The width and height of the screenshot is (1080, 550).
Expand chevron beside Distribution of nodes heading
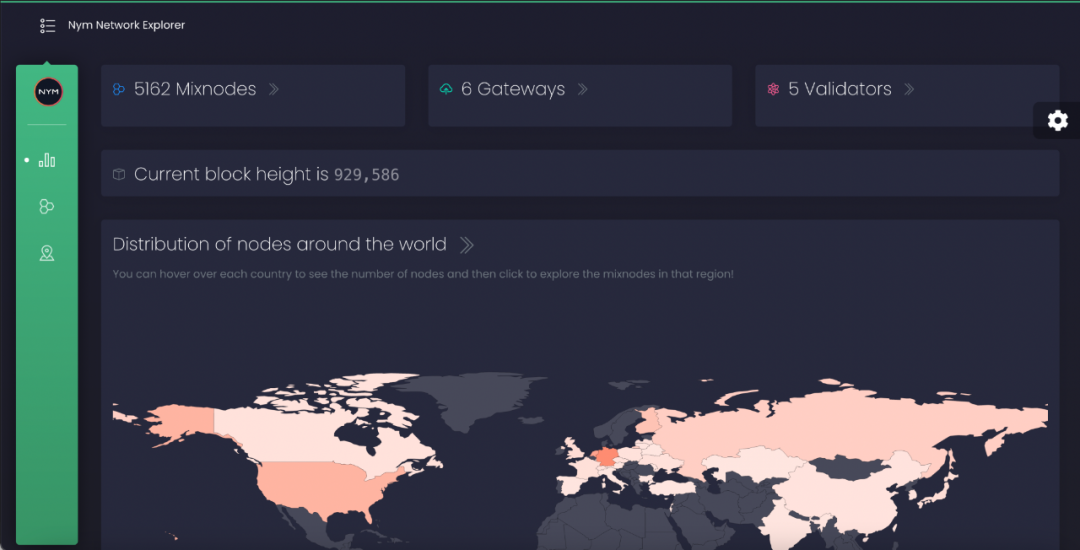(466, 244)
